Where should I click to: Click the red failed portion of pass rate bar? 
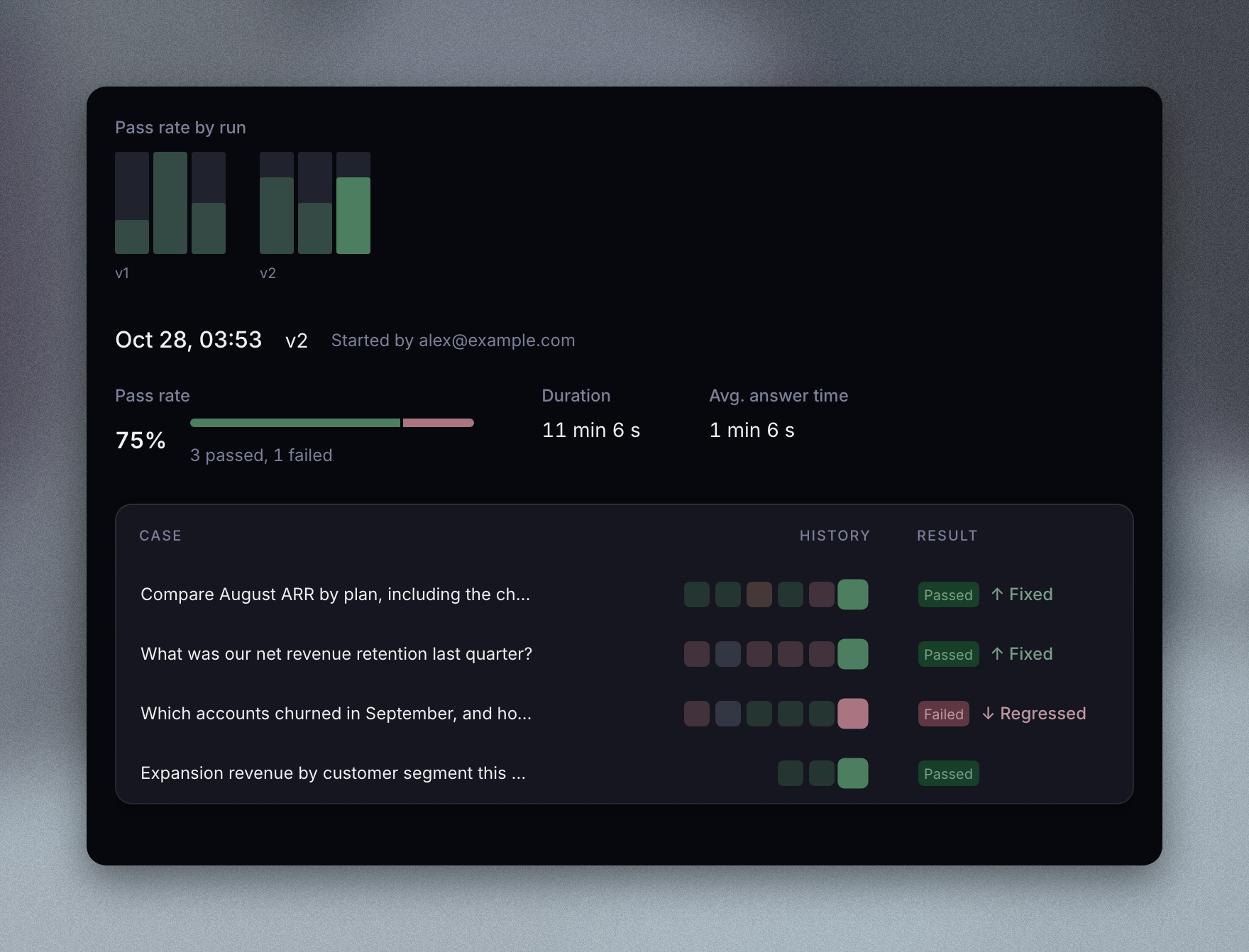pyautogui.click(x=439, y=423)
